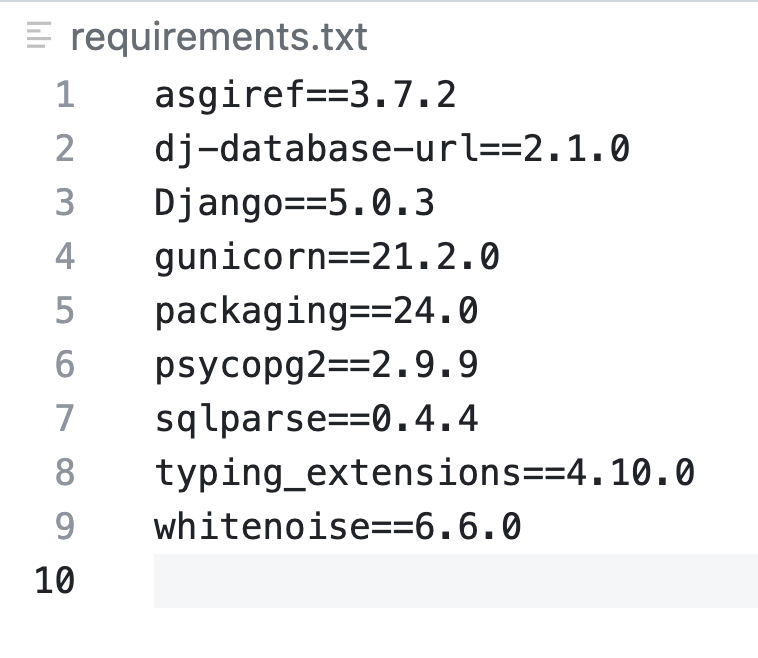Screen dimensions: 758x658
Task: Place cursor on psycopg2==2.9.9 line
Action: 316,365
